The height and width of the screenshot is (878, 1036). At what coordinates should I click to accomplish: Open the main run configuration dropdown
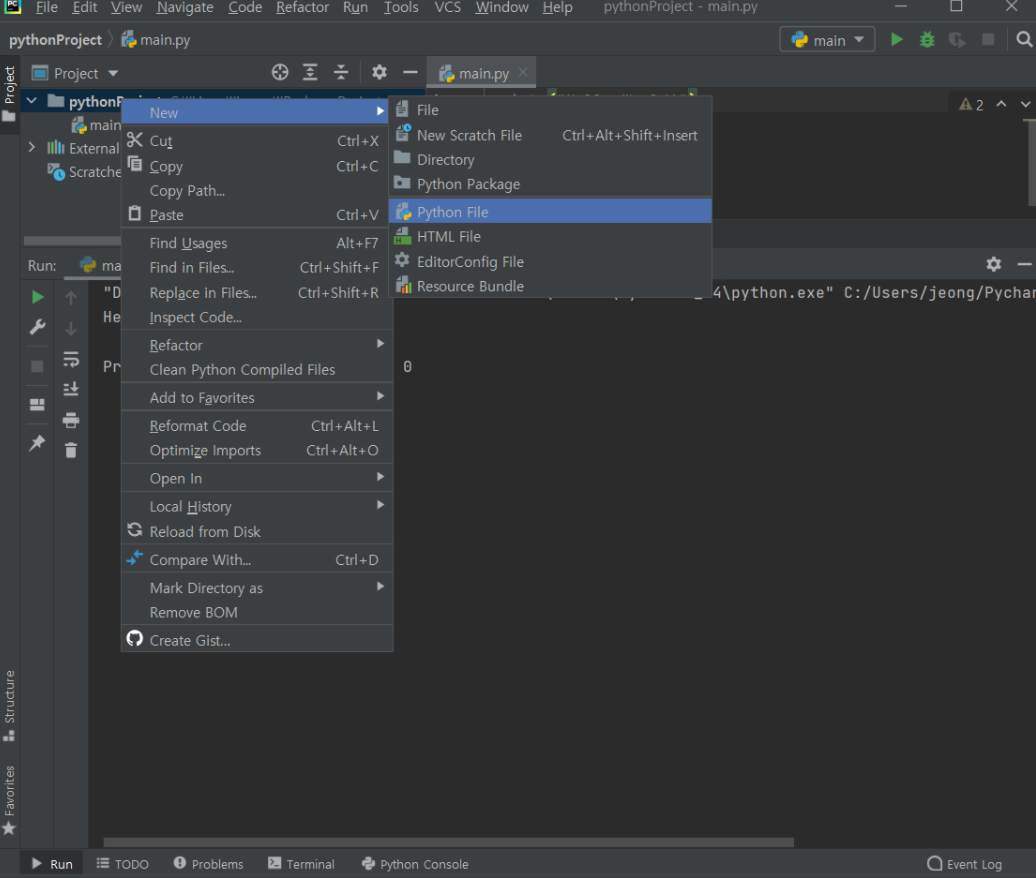coord(827,40)
